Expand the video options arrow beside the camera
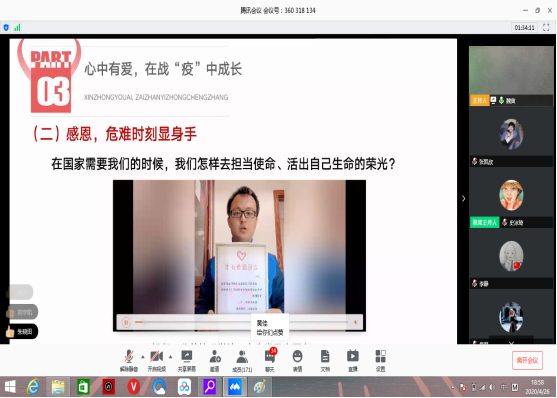This screenshot has height=398, width=557. click(171, 356)
